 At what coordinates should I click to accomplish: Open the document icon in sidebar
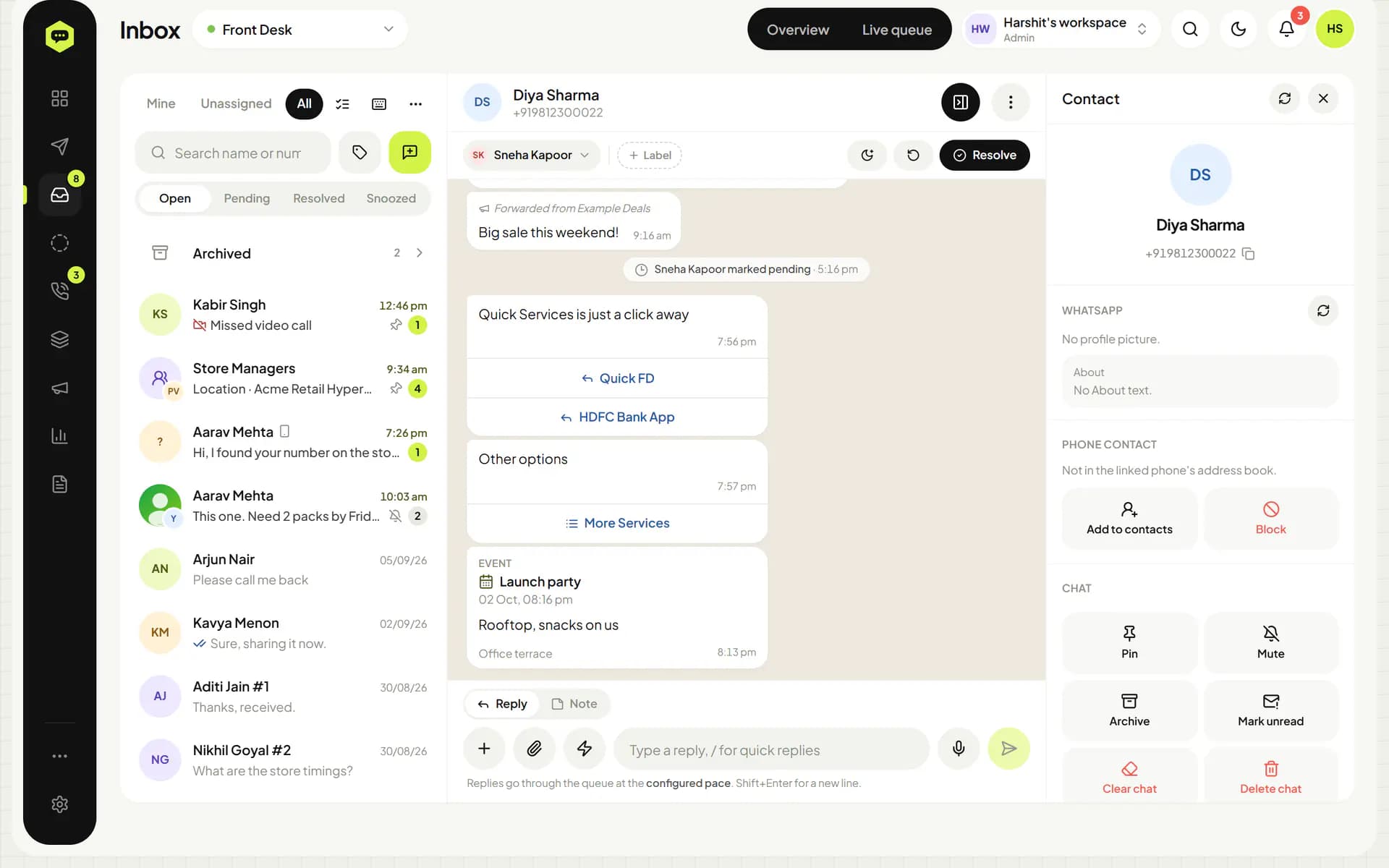coord(59,484)
